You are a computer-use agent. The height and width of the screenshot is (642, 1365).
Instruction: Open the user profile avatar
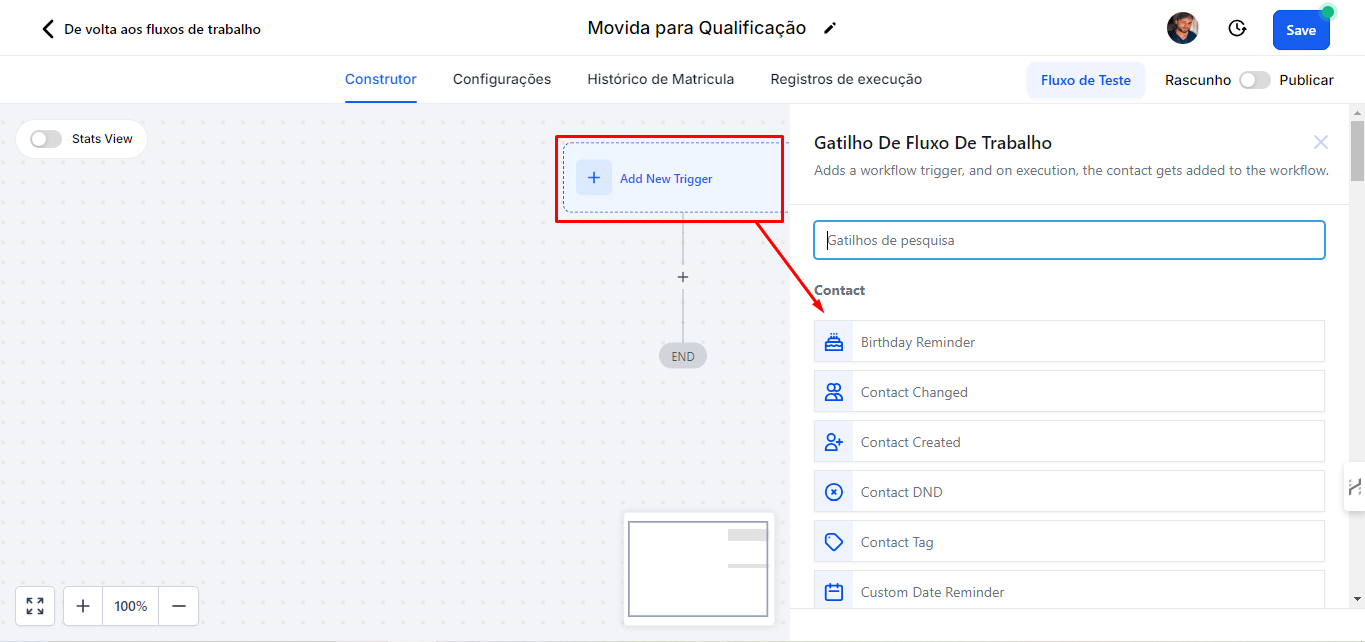[1183, 29]
